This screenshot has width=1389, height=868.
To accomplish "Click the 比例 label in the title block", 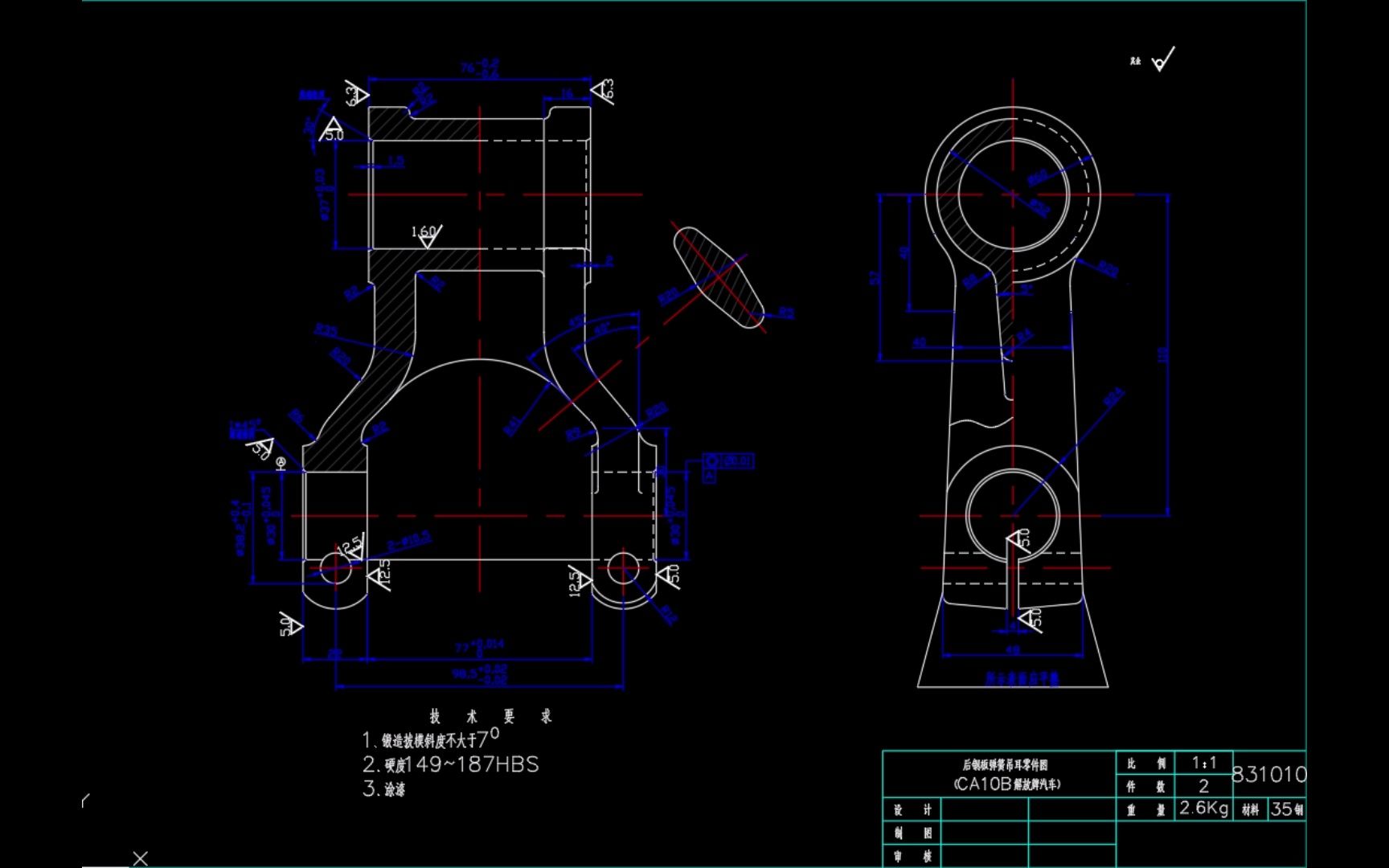I will point(1145,764).
